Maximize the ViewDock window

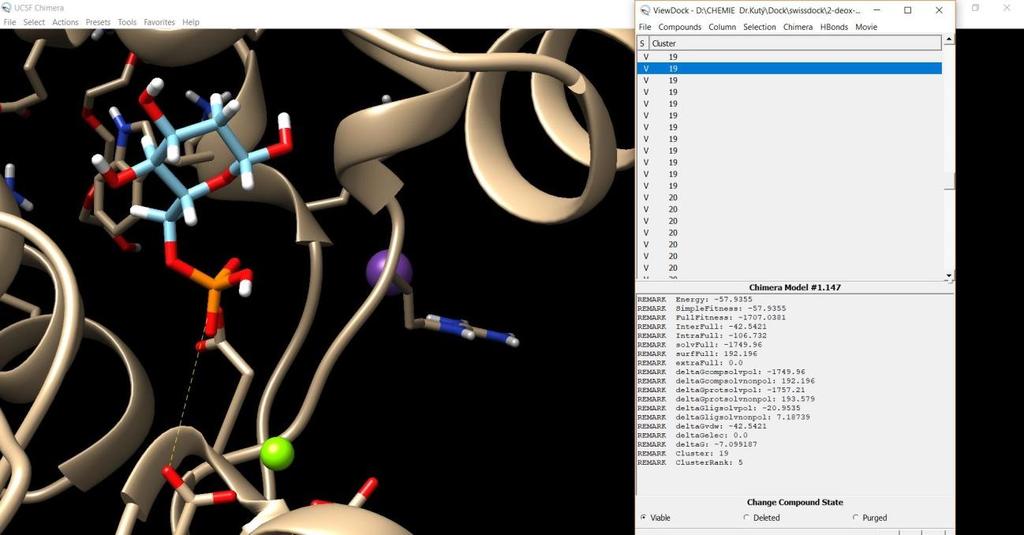908,10
